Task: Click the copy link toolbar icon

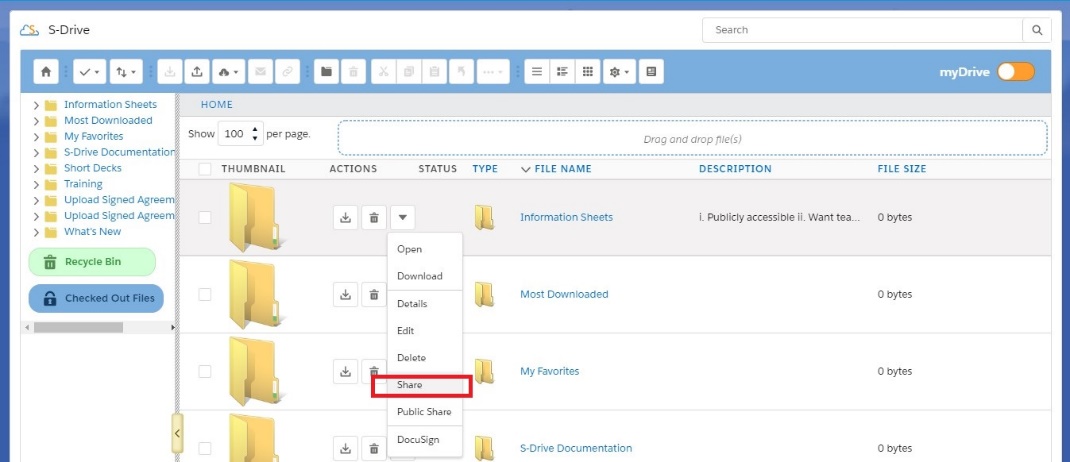Action: pos(287,72)
